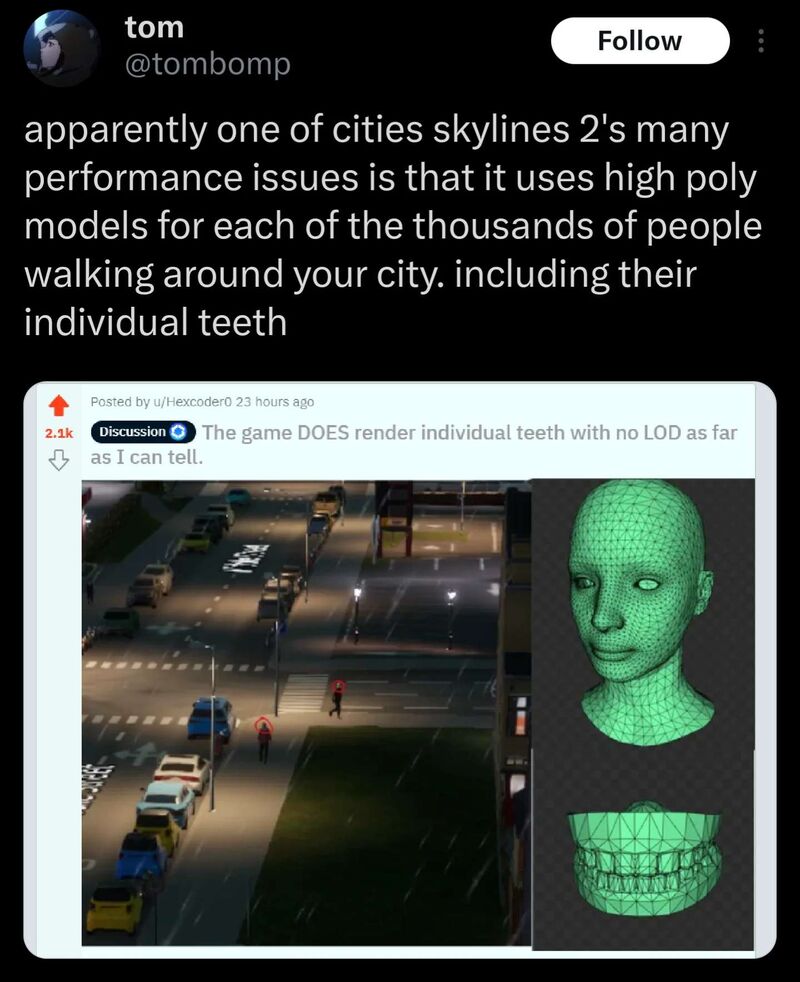Downvote the Reddit post arrow
Viewport: 800px width, 982px height.
58,460
